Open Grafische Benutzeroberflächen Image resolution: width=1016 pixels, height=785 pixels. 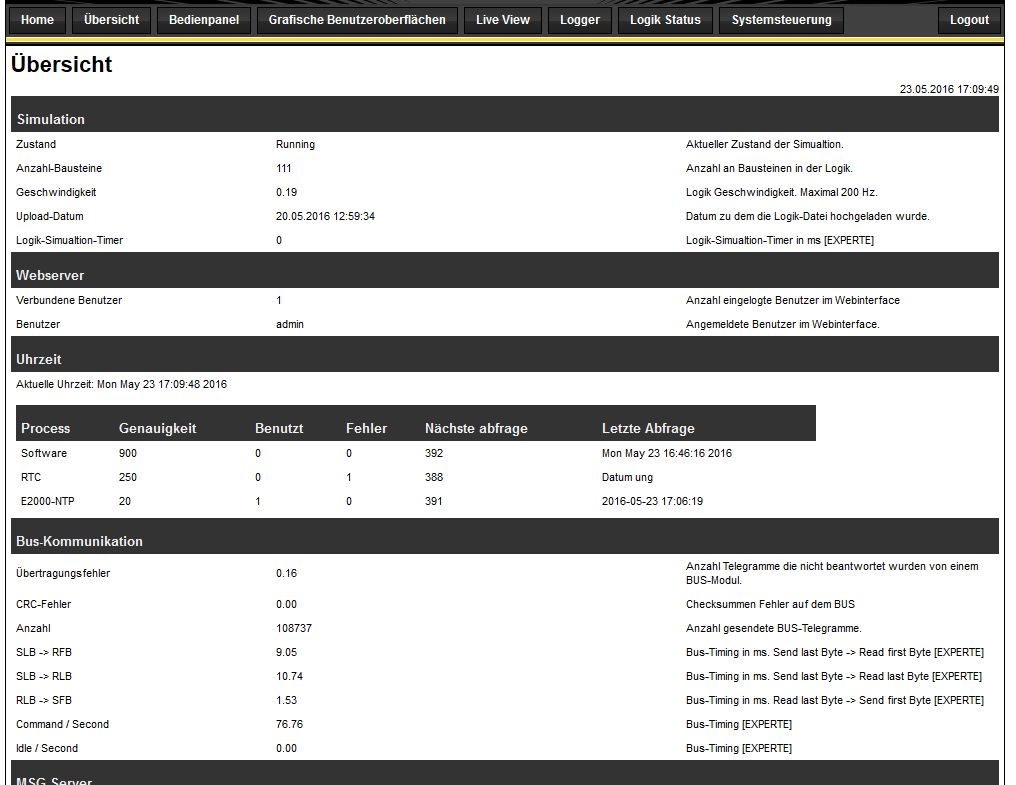pyautogui.click(x=357, y=20)
